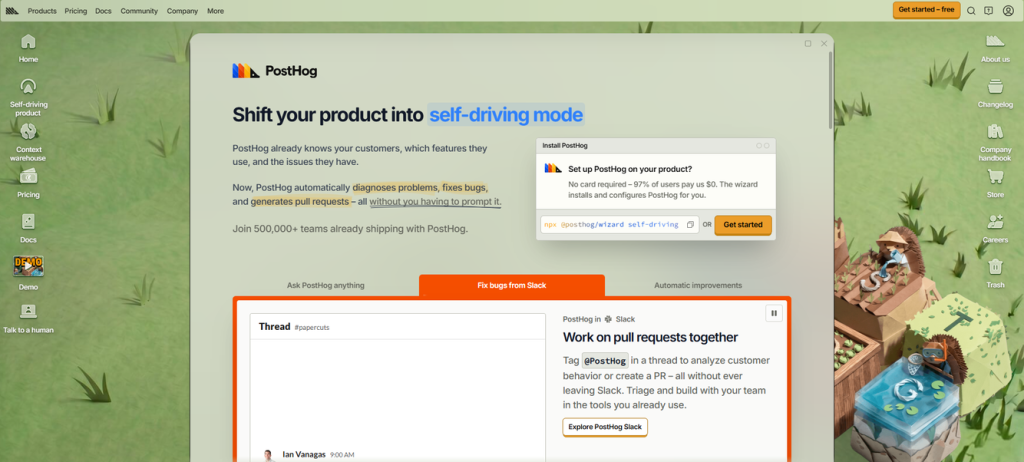This screenshot has width=1024, height=462.
Task: Open the Docs desktop icon
Action: click(x=28, y=228)
